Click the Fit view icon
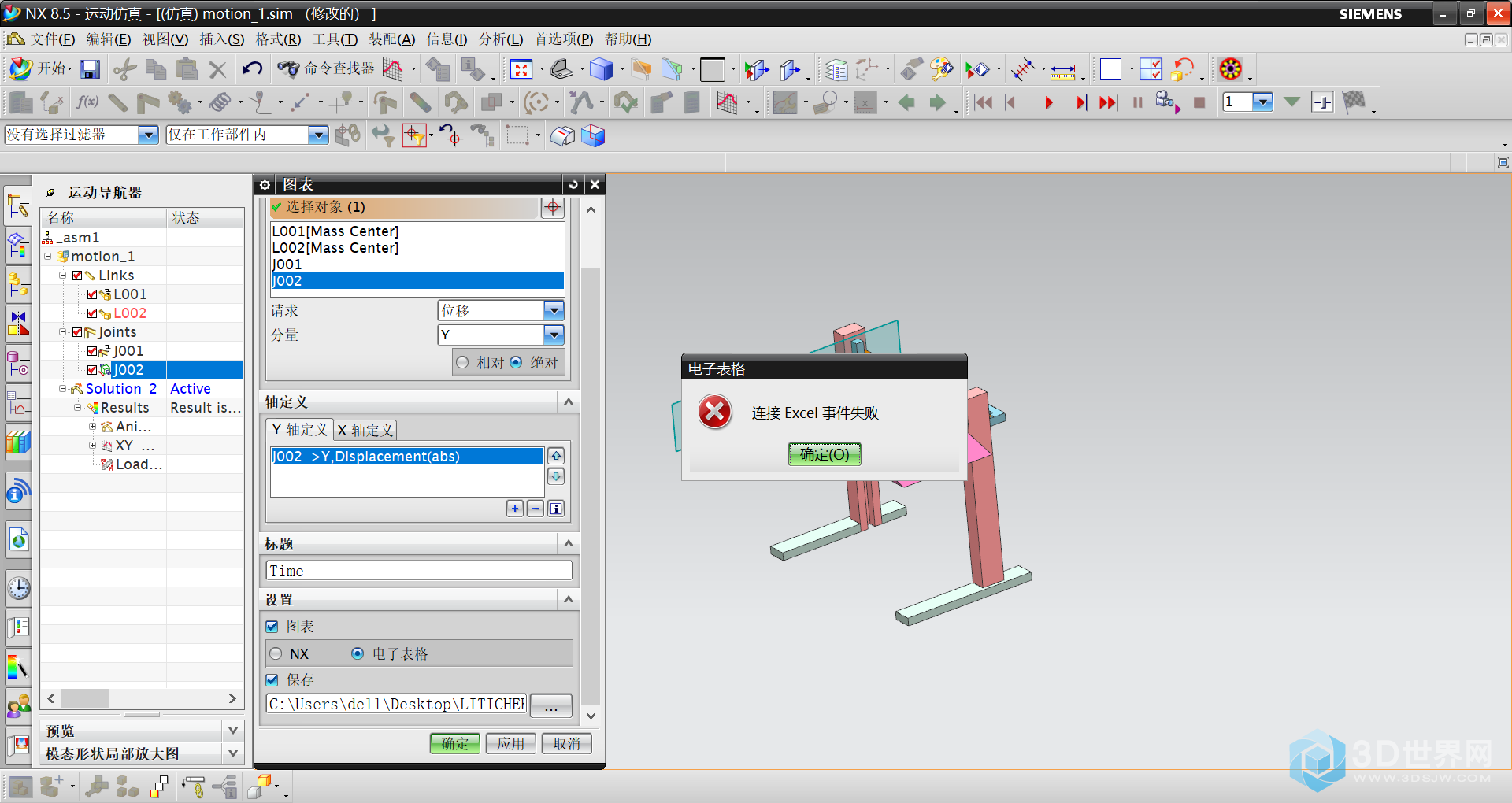This screenshot has height=803, width=1512. pyautogui.click(x=521, y=69)
